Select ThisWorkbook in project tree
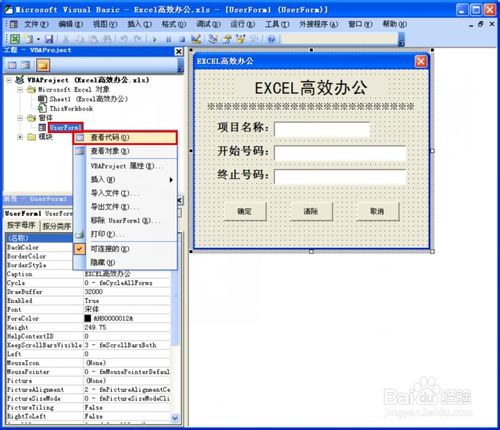500x430 pixels. [x=71, y=109]
